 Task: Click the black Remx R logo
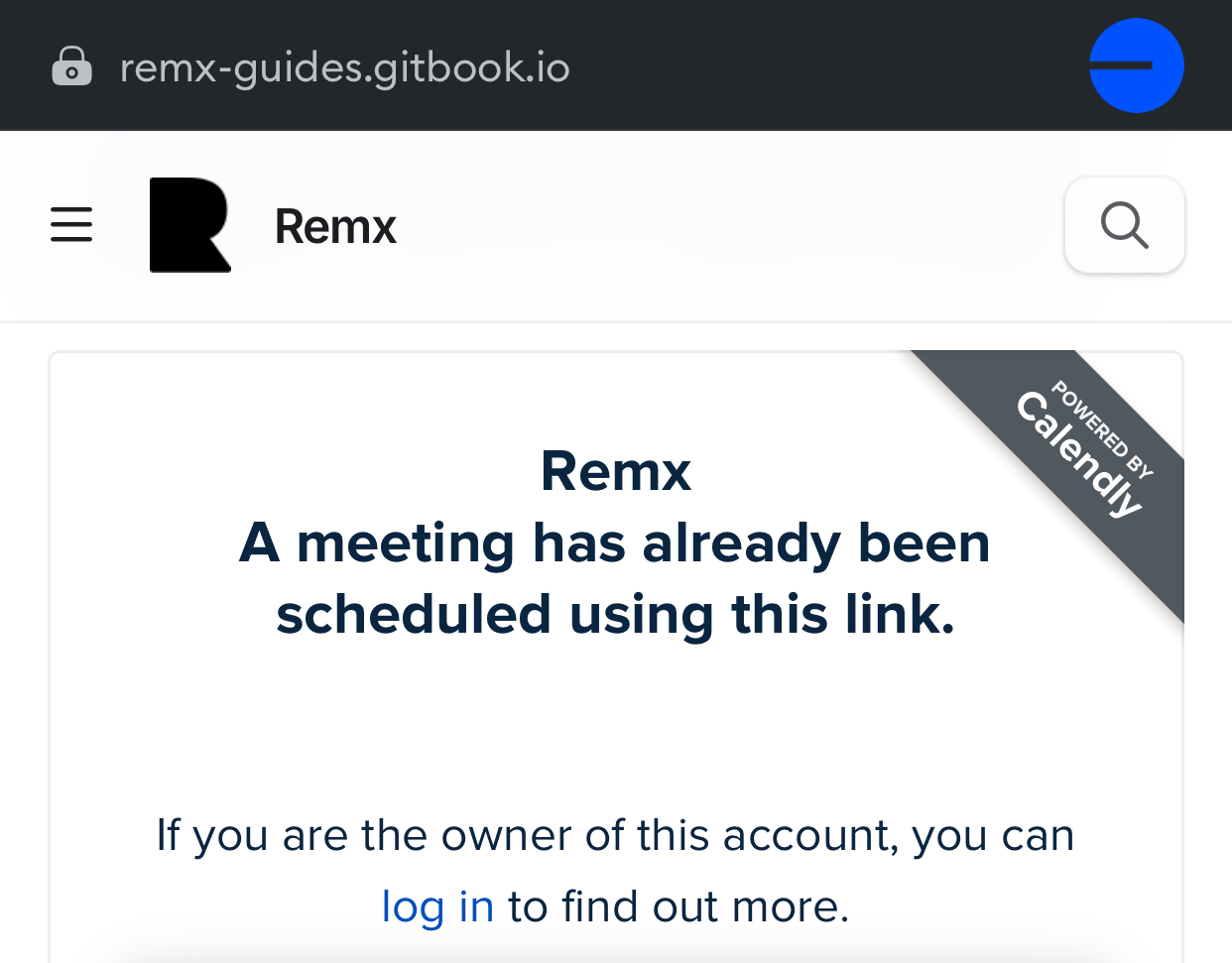[x=189, y=225]
